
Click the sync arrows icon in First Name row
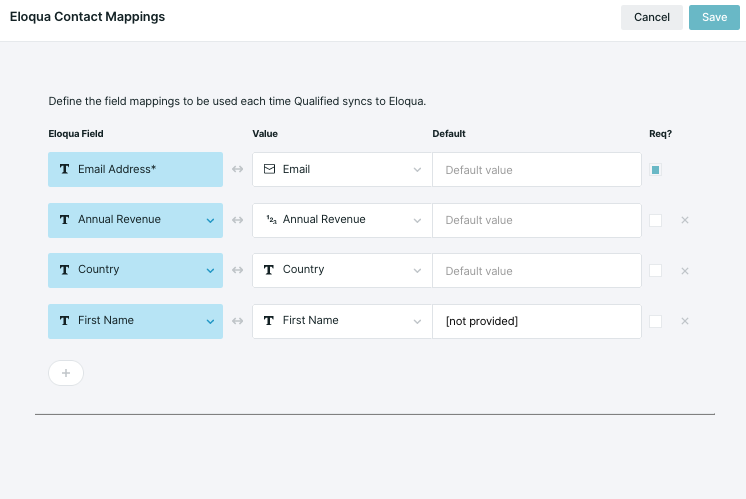coord(237,321)
